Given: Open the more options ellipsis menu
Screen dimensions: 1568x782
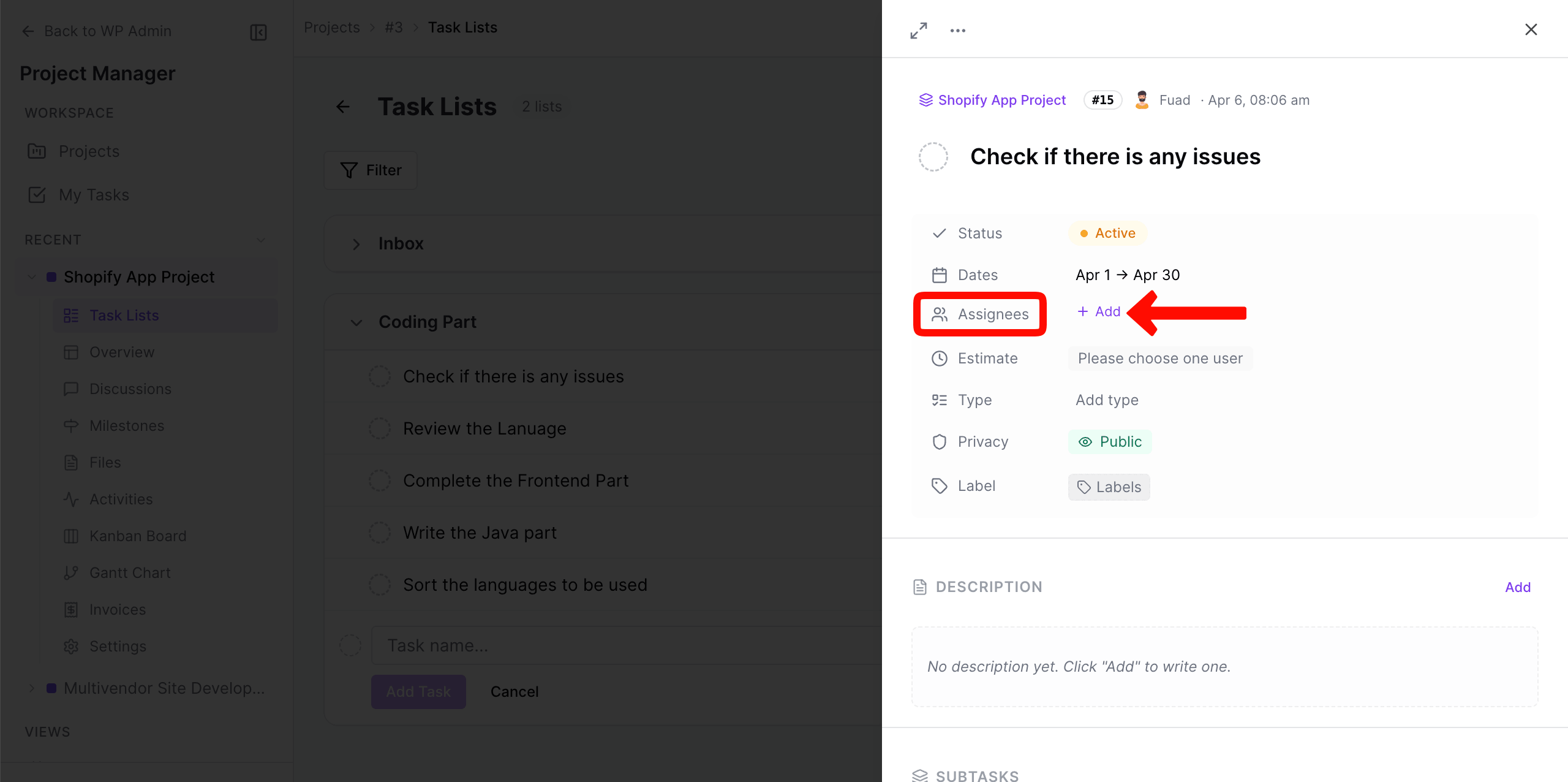Looking at the screenshot, I should point(957,29).
